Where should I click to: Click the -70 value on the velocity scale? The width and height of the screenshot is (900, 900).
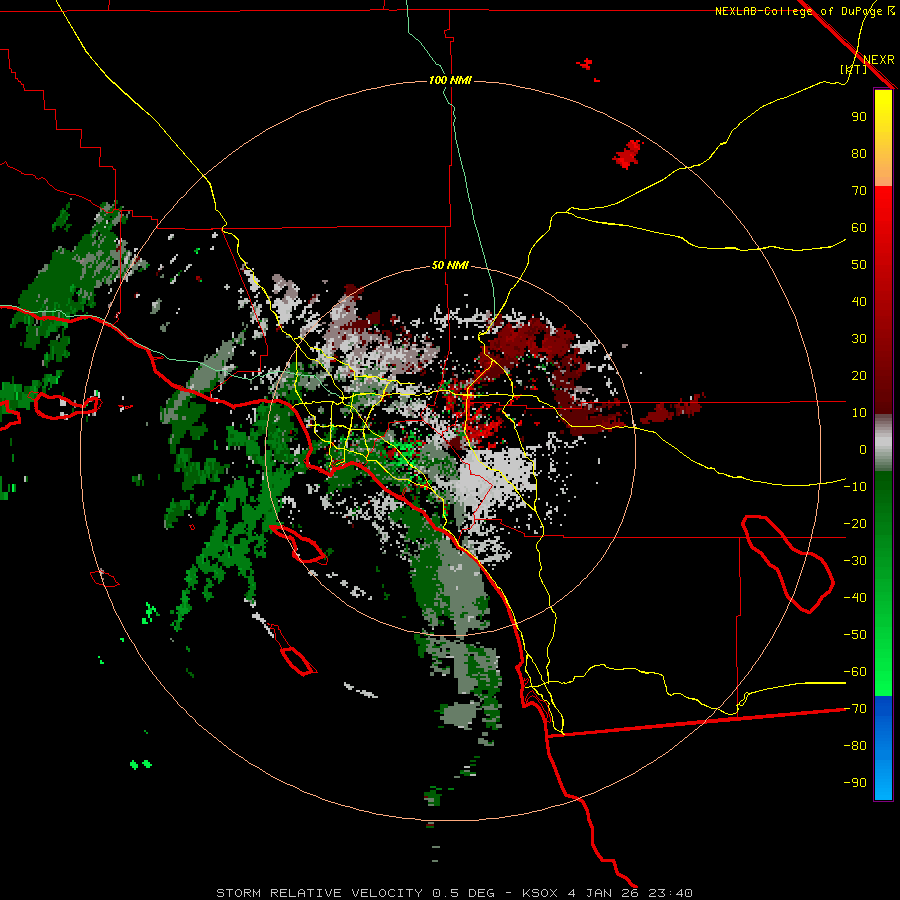click(855, 709)
